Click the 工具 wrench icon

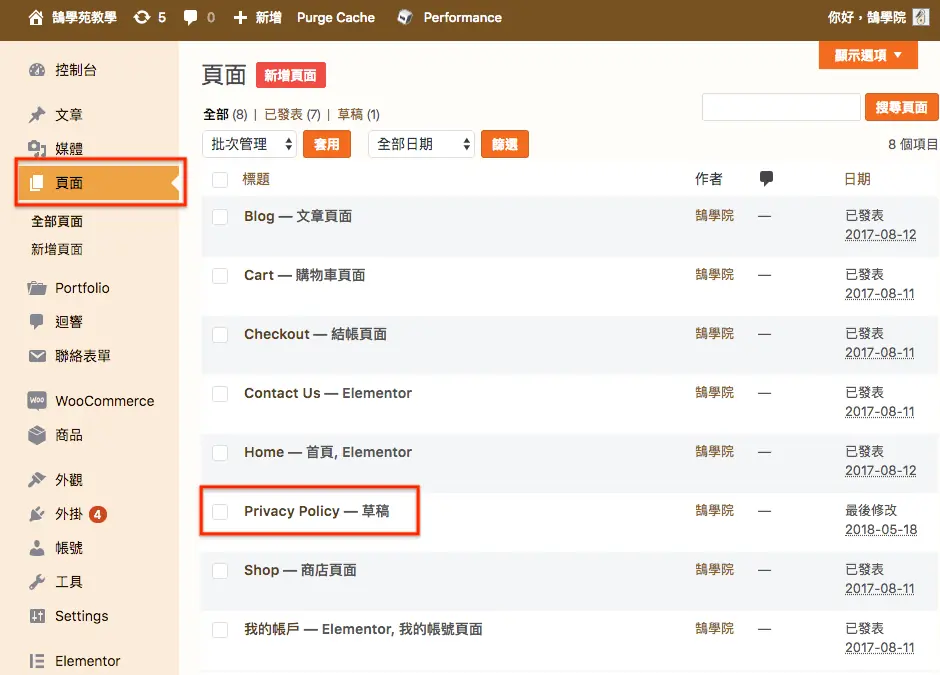(x=37, y=582)
